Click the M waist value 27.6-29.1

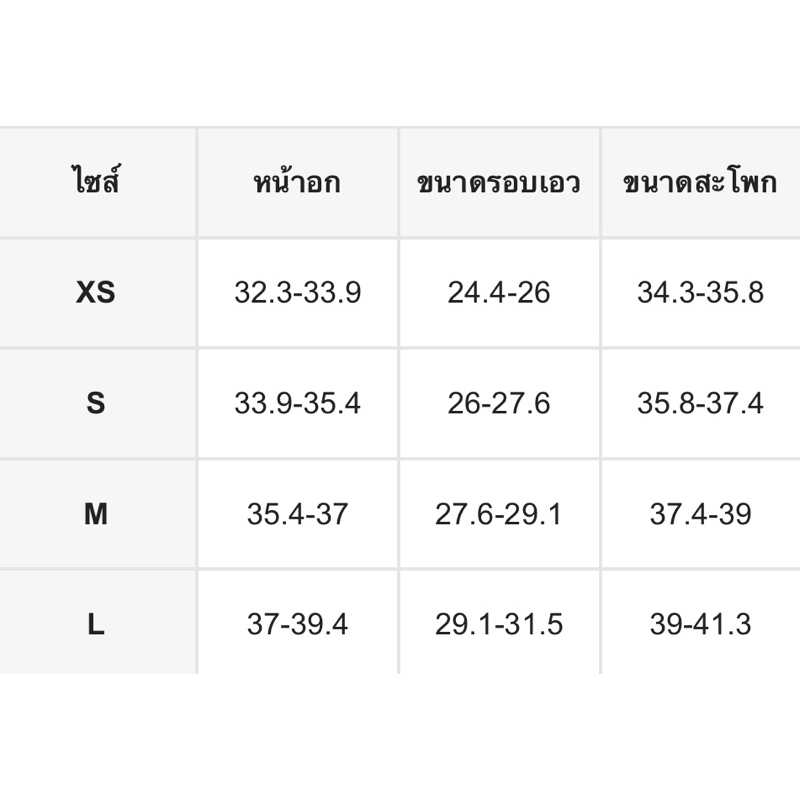tap(498, 514)
